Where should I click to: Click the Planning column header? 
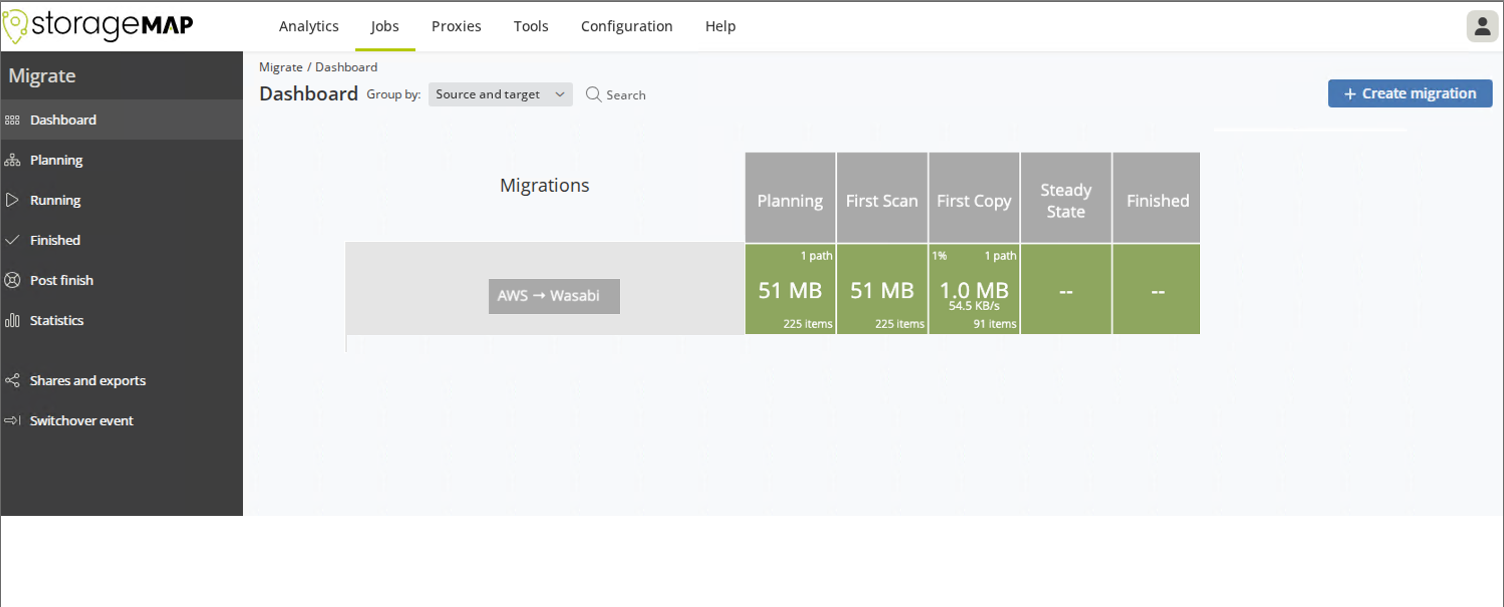click(790, 198)
